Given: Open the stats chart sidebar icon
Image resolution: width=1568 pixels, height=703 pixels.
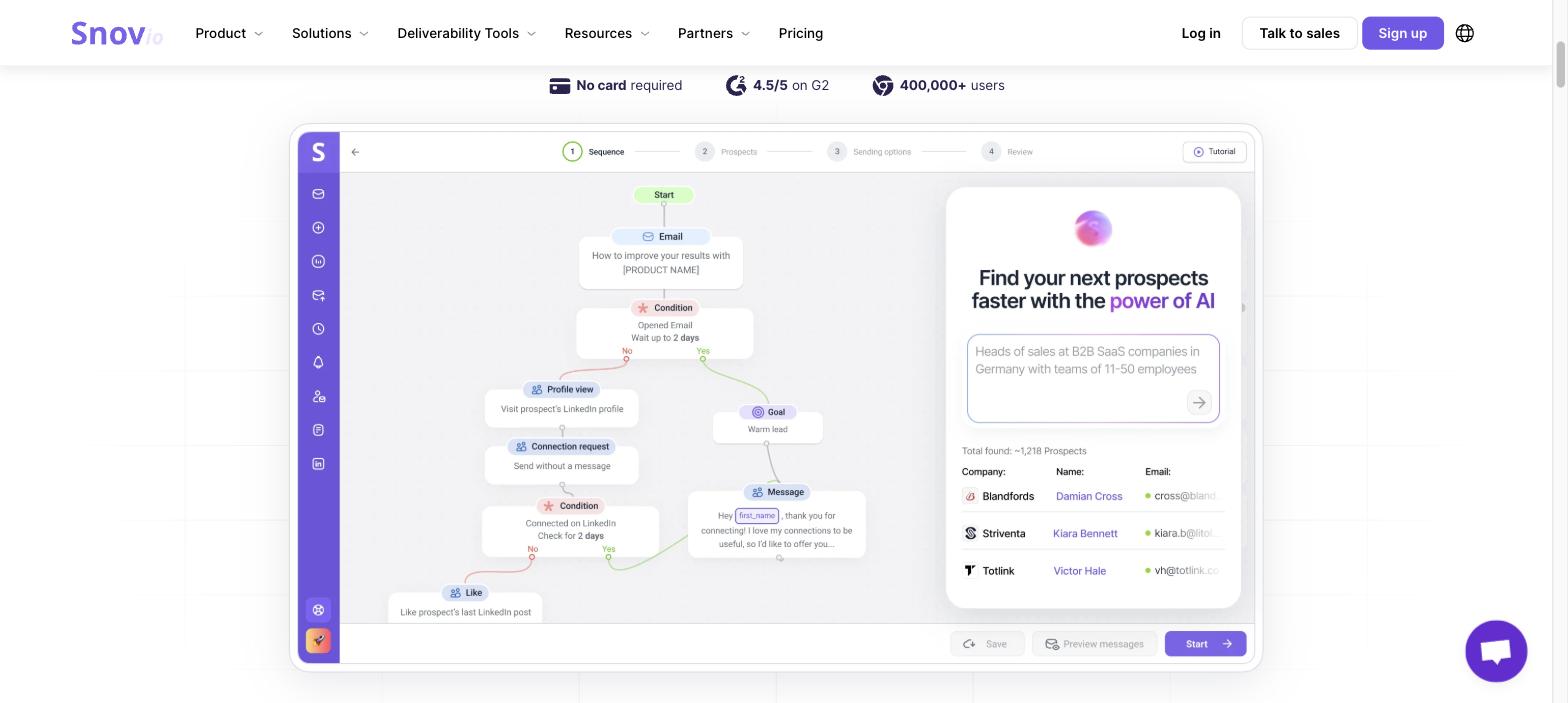Looking at the screenshot, I should click(x=318, y=262).
